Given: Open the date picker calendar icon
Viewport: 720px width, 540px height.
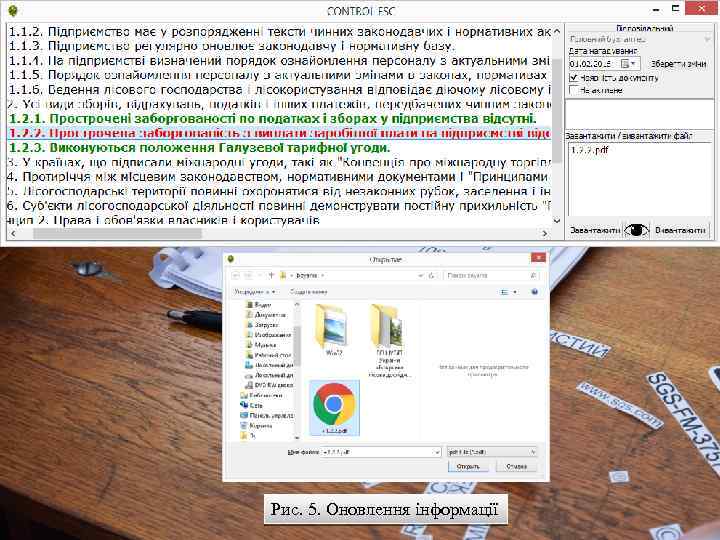Looking at the screenshot, I should click(x=625, y=63).
